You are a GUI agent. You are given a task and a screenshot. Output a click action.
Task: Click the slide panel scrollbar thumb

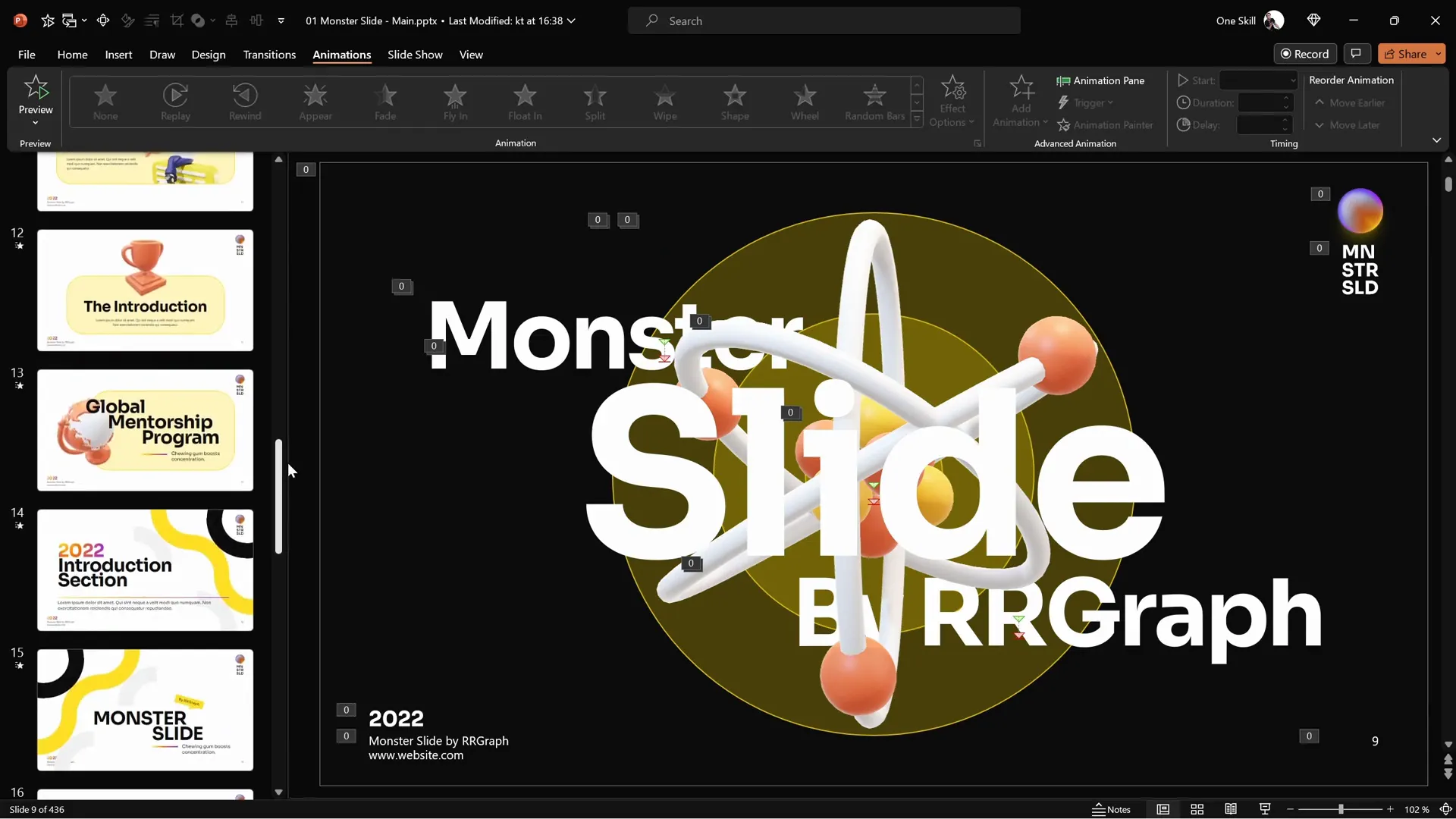click(278, 496)
